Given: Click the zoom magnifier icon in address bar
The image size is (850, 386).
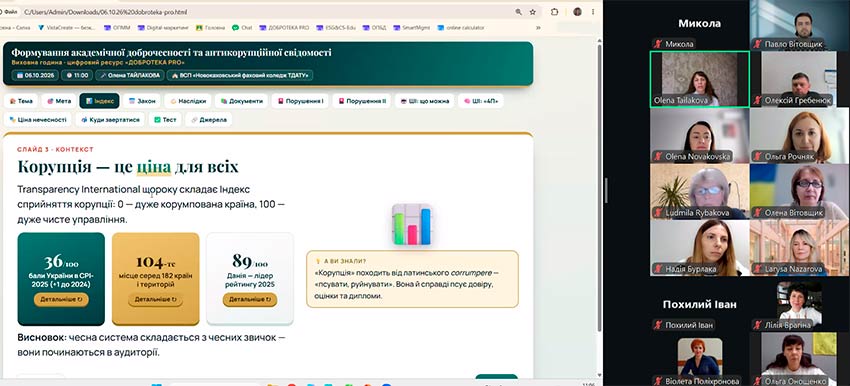Looking at the screenshot, I should coord(519,12).
